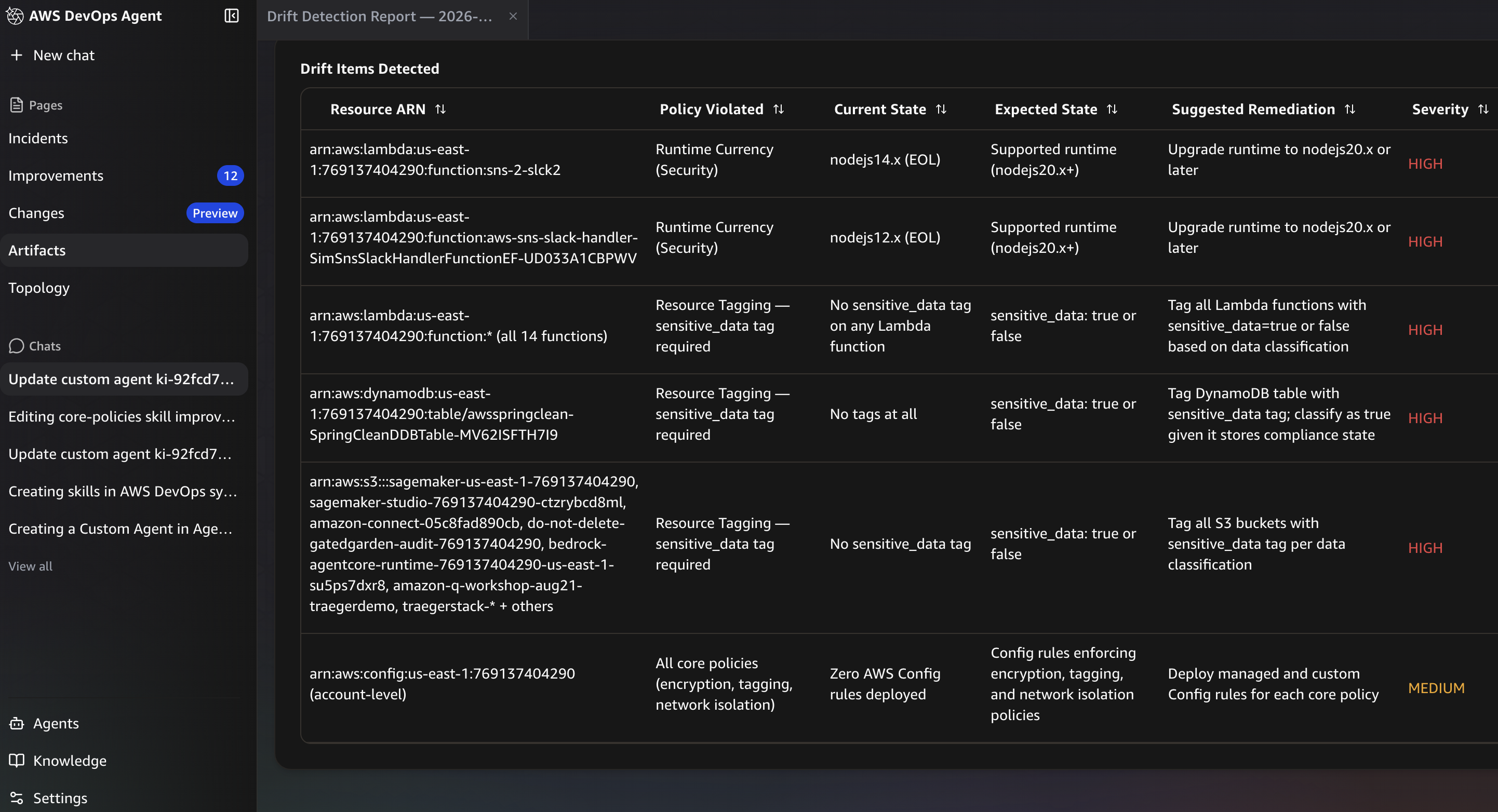
Task: Click the nodejs12.x (EOL) current state
Action: point(885,237)
